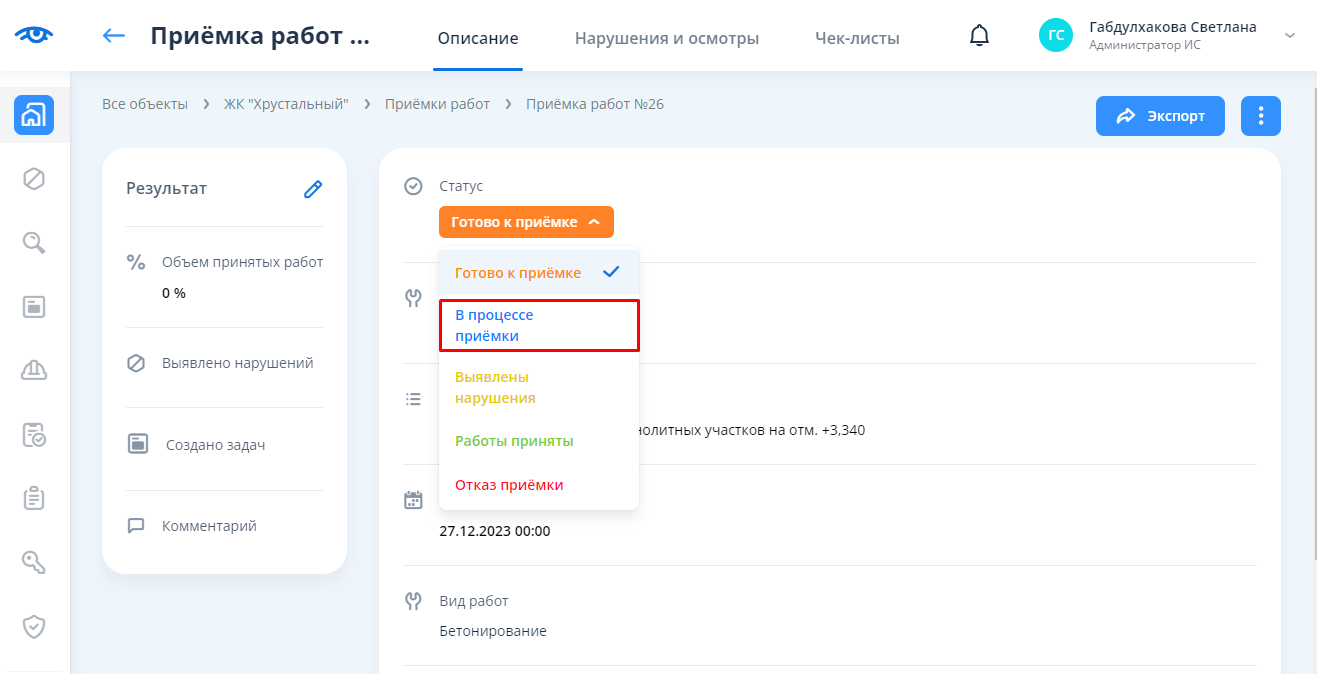Viewport: 1317px width, 674px height.
Task: Click the back arrow in header
Action: 114,36
